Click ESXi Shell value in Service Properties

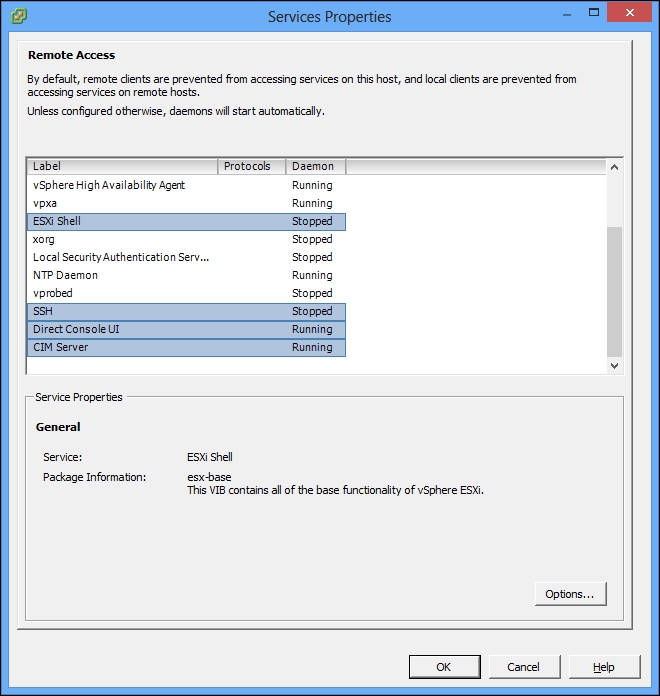point(209,457)
